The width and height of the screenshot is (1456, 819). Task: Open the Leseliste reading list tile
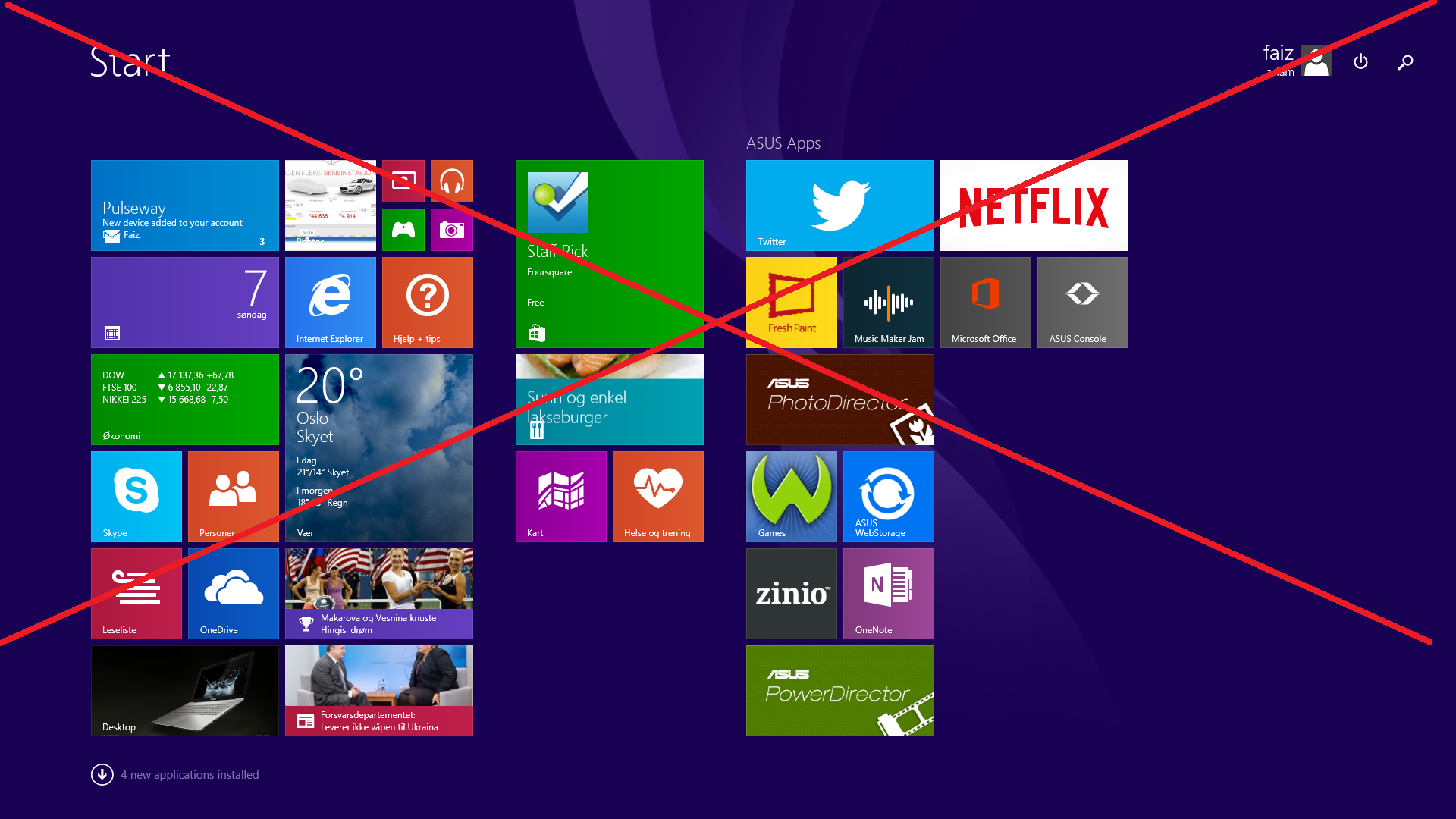click(136, 594)
